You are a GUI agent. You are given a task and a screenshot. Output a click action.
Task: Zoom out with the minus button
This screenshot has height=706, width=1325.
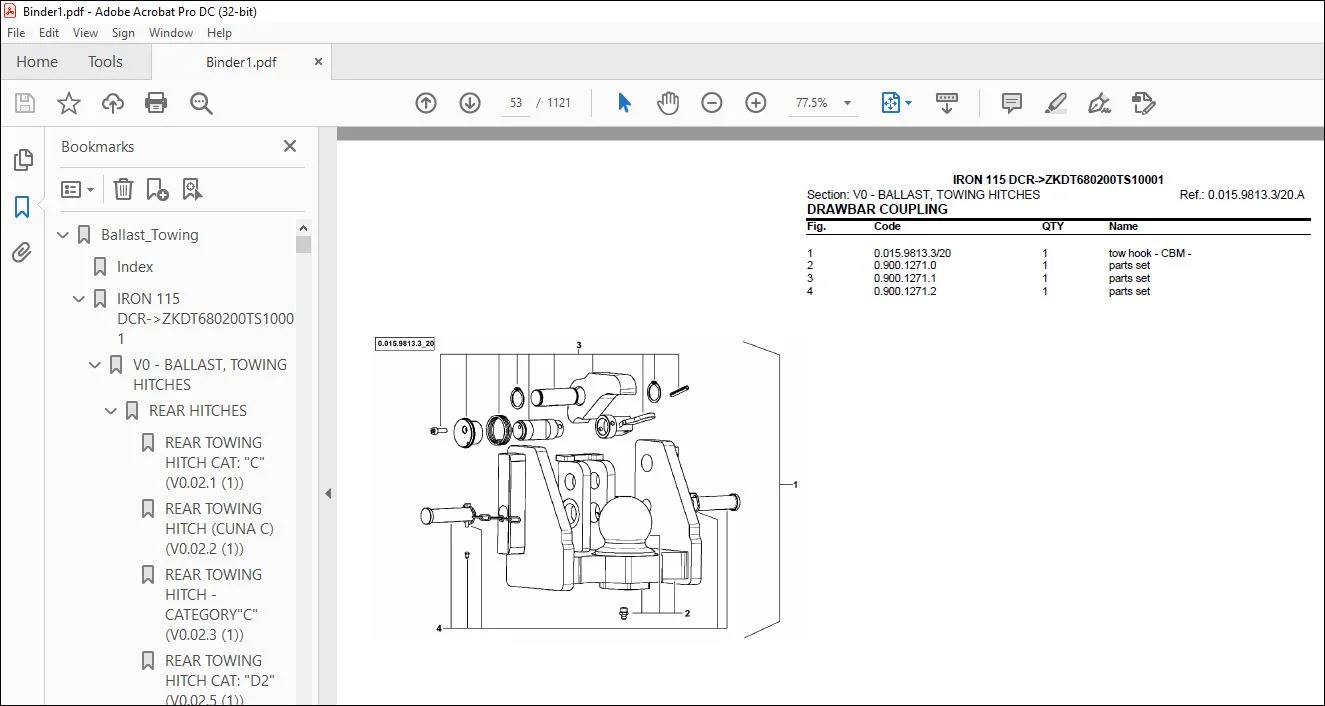(712, 103)
